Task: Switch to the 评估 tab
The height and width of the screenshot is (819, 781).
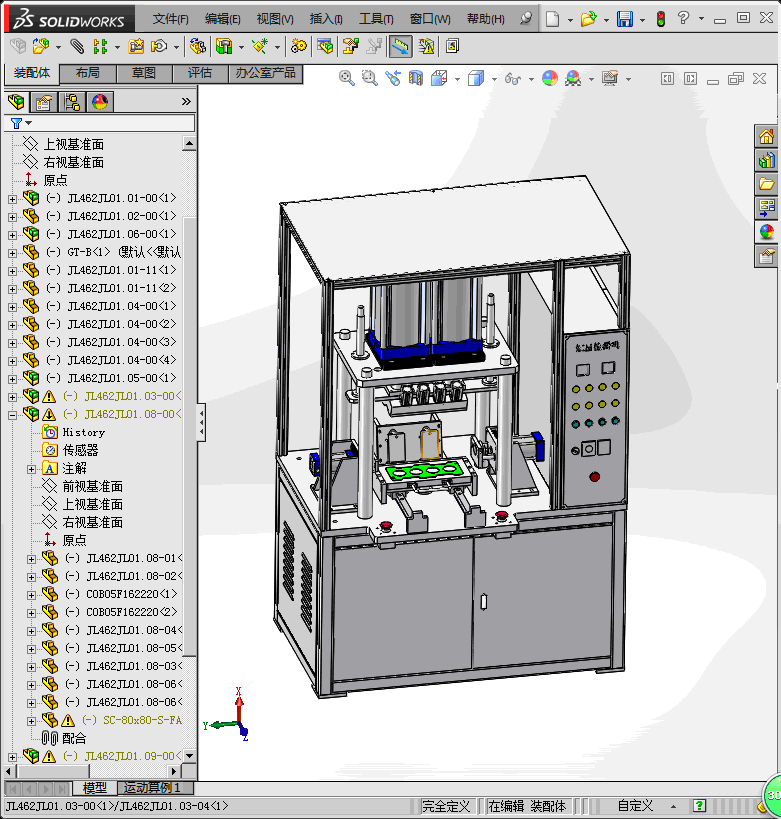Action: click(x=199, y=73)
